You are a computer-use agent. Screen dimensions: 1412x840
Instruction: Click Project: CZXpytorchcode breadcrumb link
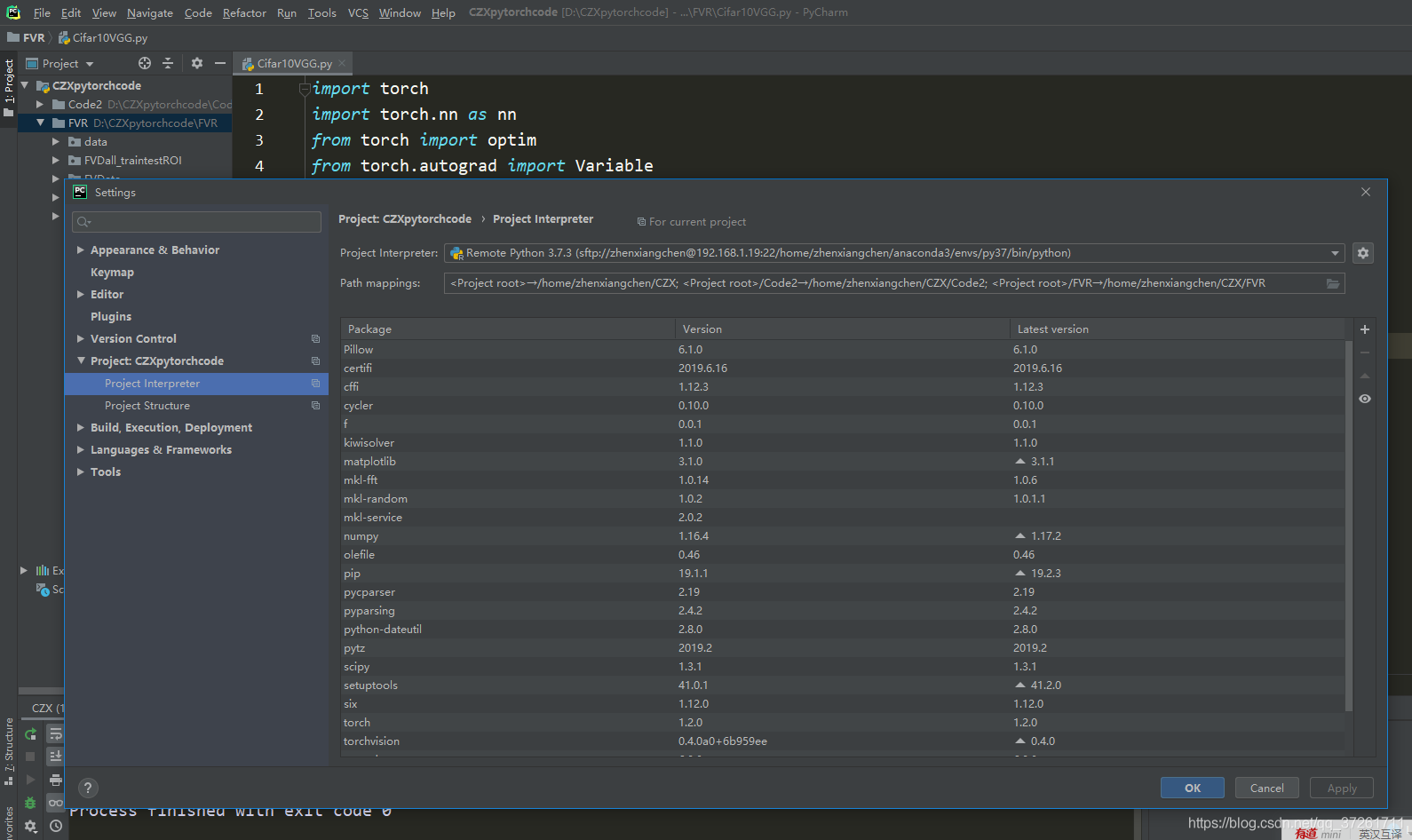point(405,219)
